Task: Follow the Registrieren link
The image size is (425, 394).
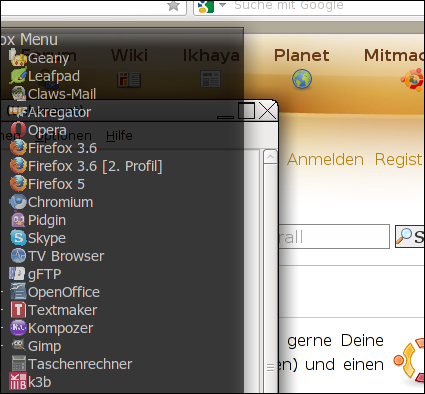Action: point(399,159)
